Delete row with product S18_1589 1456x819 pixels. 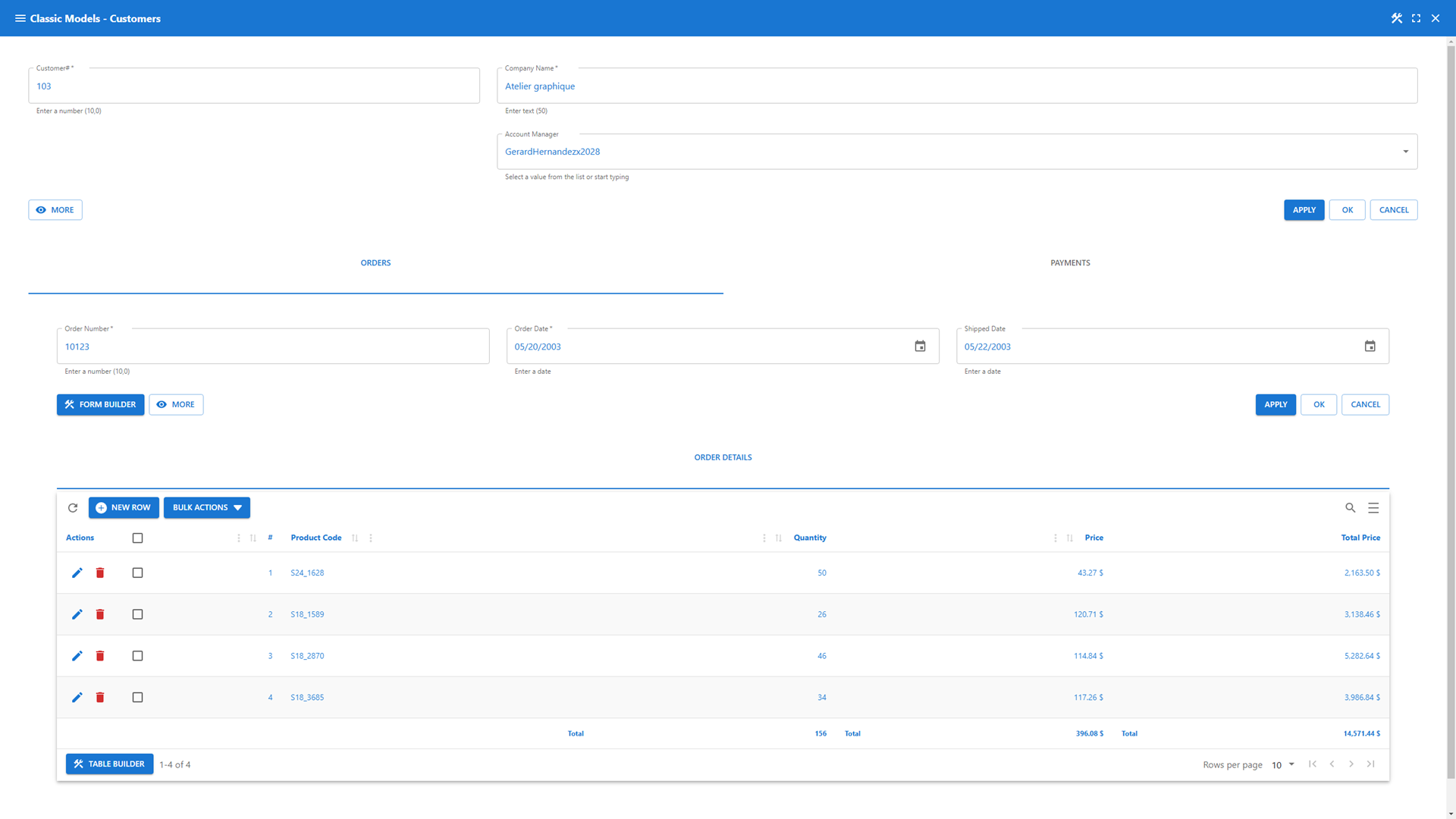tap(100, 614)
